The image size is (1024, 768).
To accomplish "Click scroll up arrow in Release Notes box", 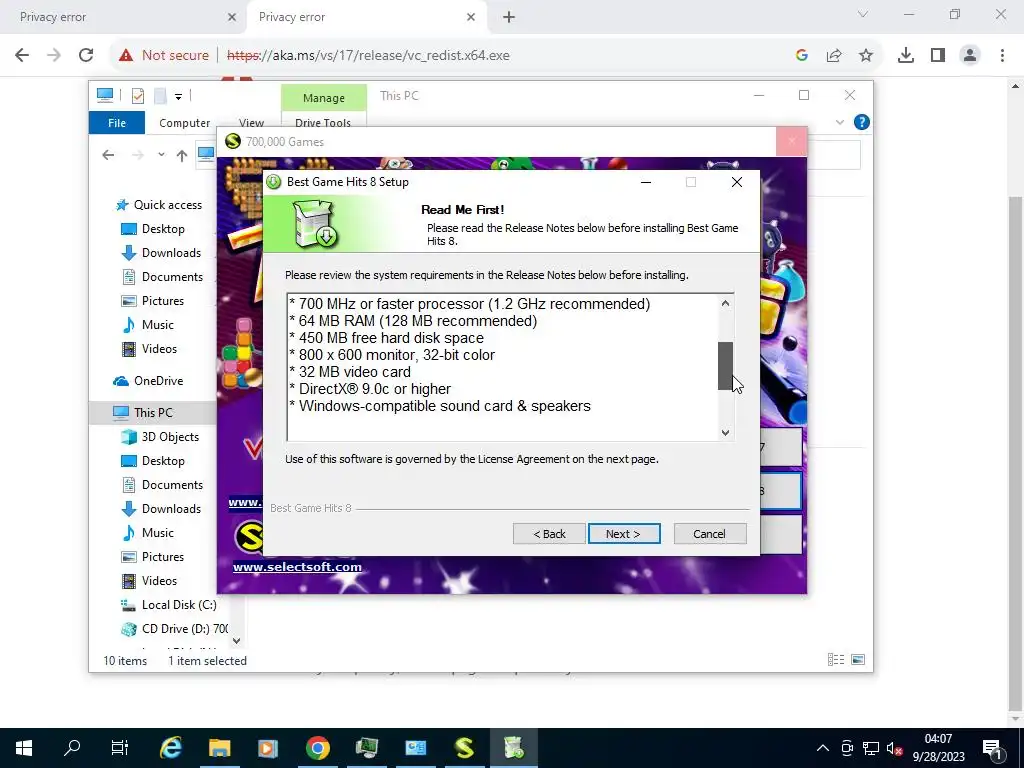I will click(725, 303).
